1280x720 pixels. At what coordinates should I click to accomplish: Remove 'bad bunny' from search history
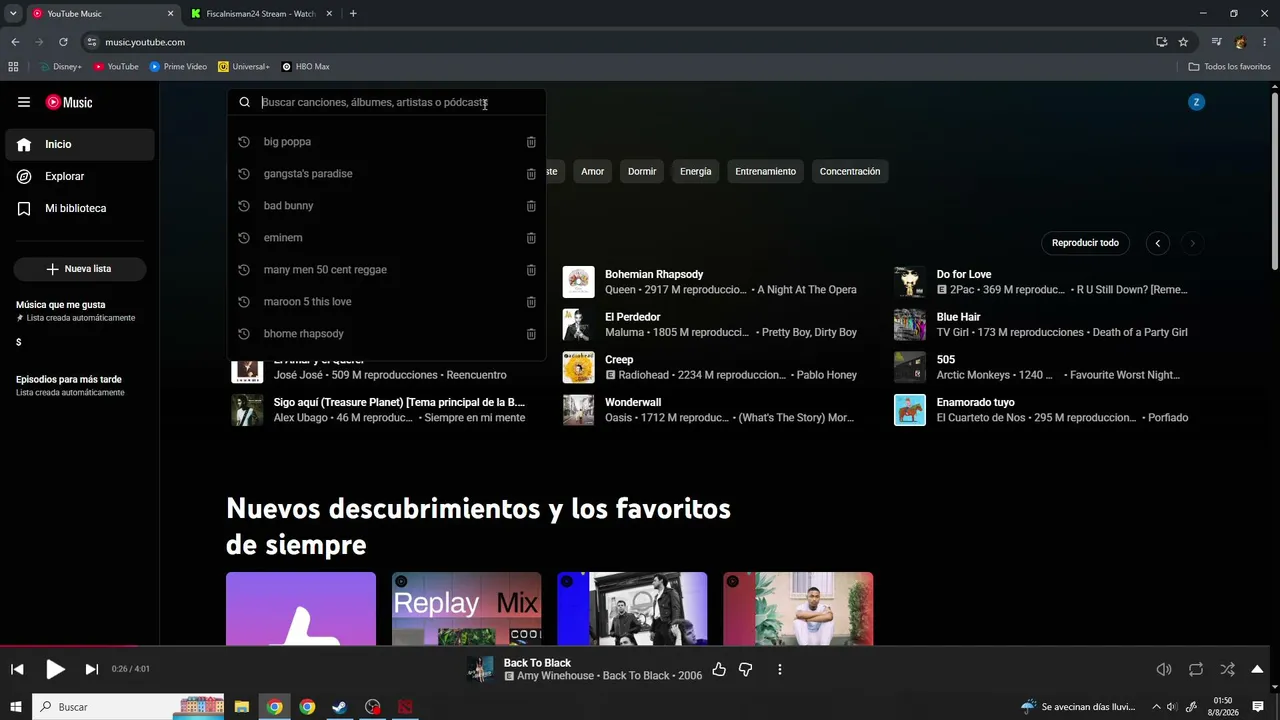coord(531,206)
